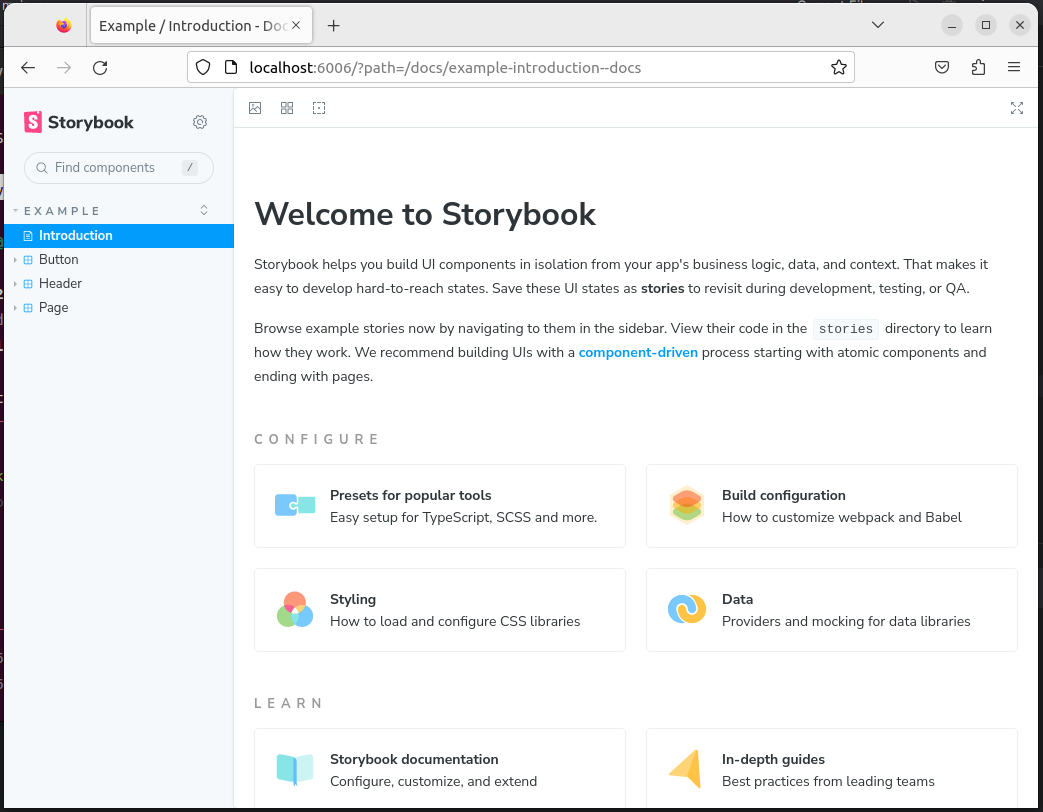Bookmark this page with the star
This screenshot has width=1043, height=812.
(x=838, y=67)
